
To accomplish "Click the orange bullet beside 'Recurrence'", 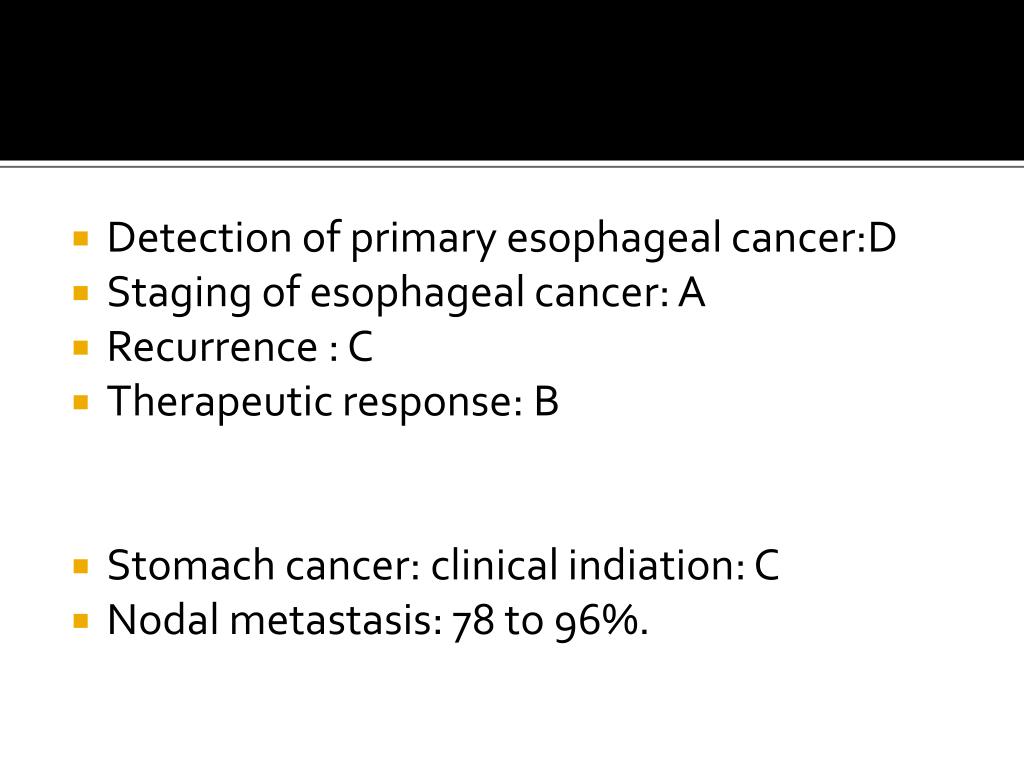I will tap(81, 348).
